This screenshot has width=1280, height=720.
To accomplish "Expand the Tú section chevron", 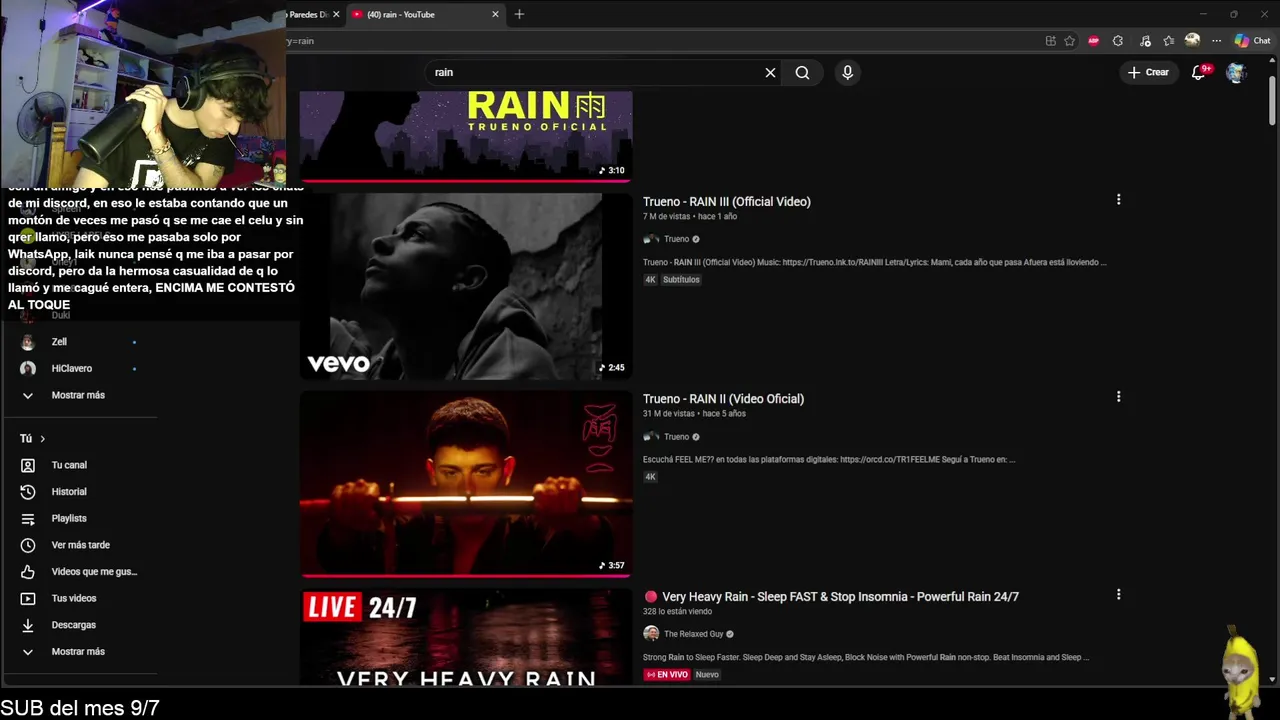I will [42, 439].
